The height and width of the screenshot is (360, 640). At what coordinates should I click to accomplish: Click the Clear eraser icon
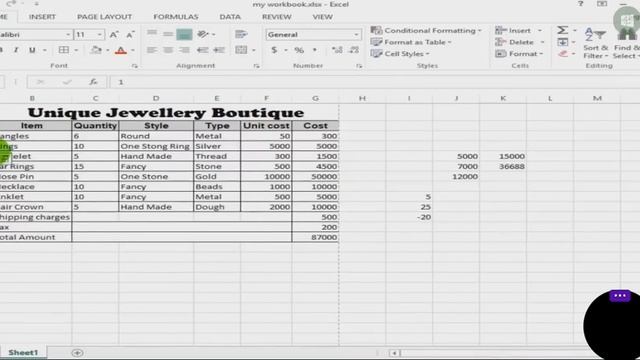tap(563, 54)
